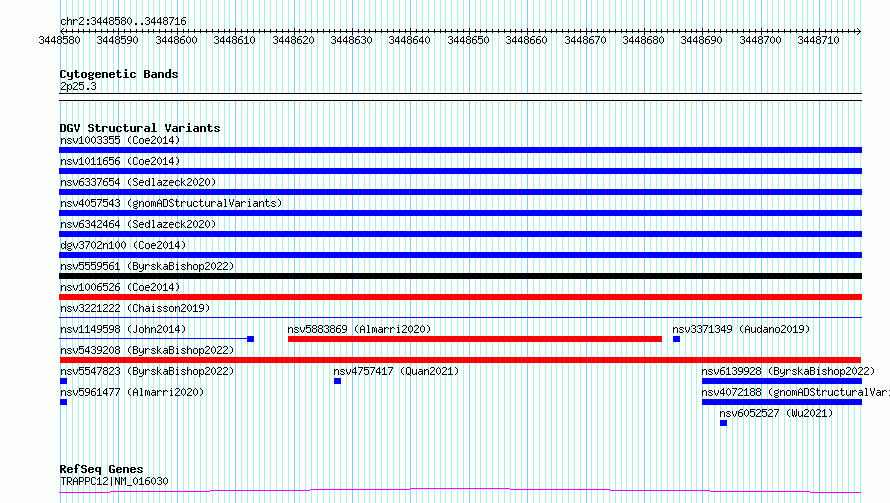Click ruler position 3448660
Viewport: 890px width, 503px height.
tap(526, 40)
